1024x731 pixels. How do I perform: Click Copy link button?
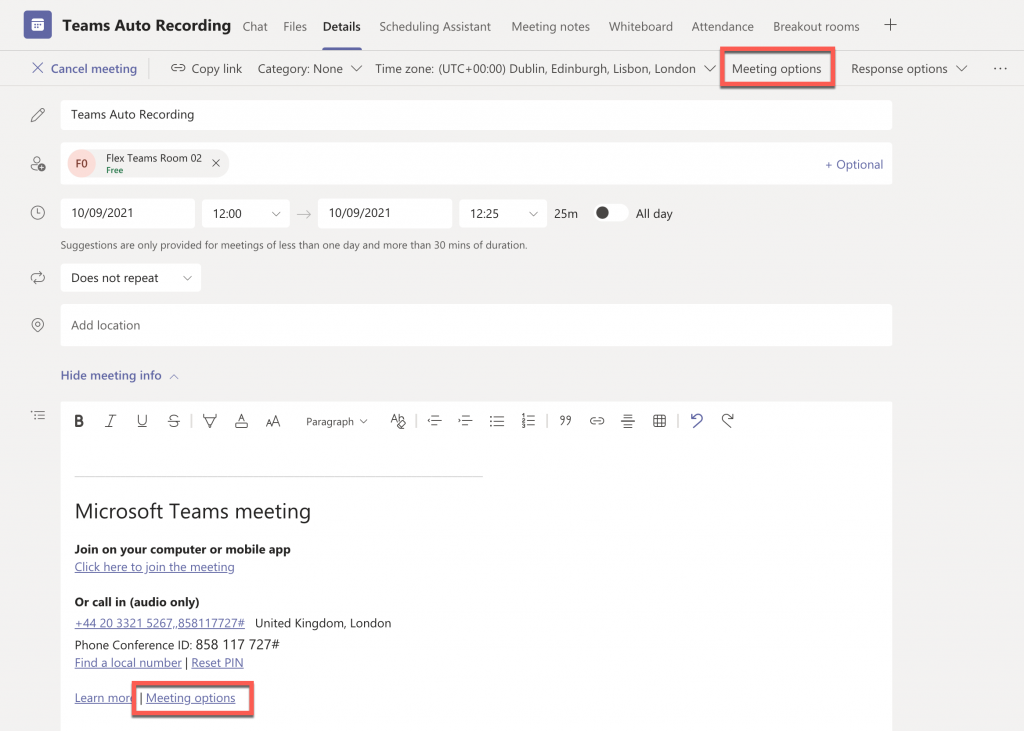click(206, 69)
